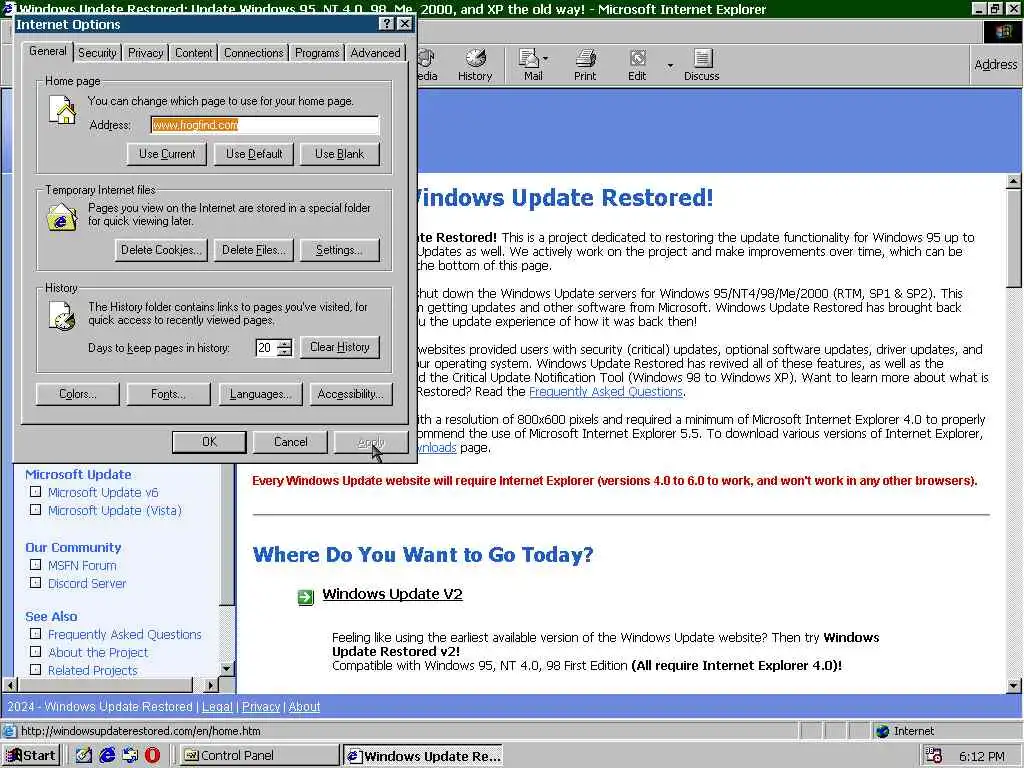
Task: Click Windows Update V2 heading link
Action: point(392,594)
